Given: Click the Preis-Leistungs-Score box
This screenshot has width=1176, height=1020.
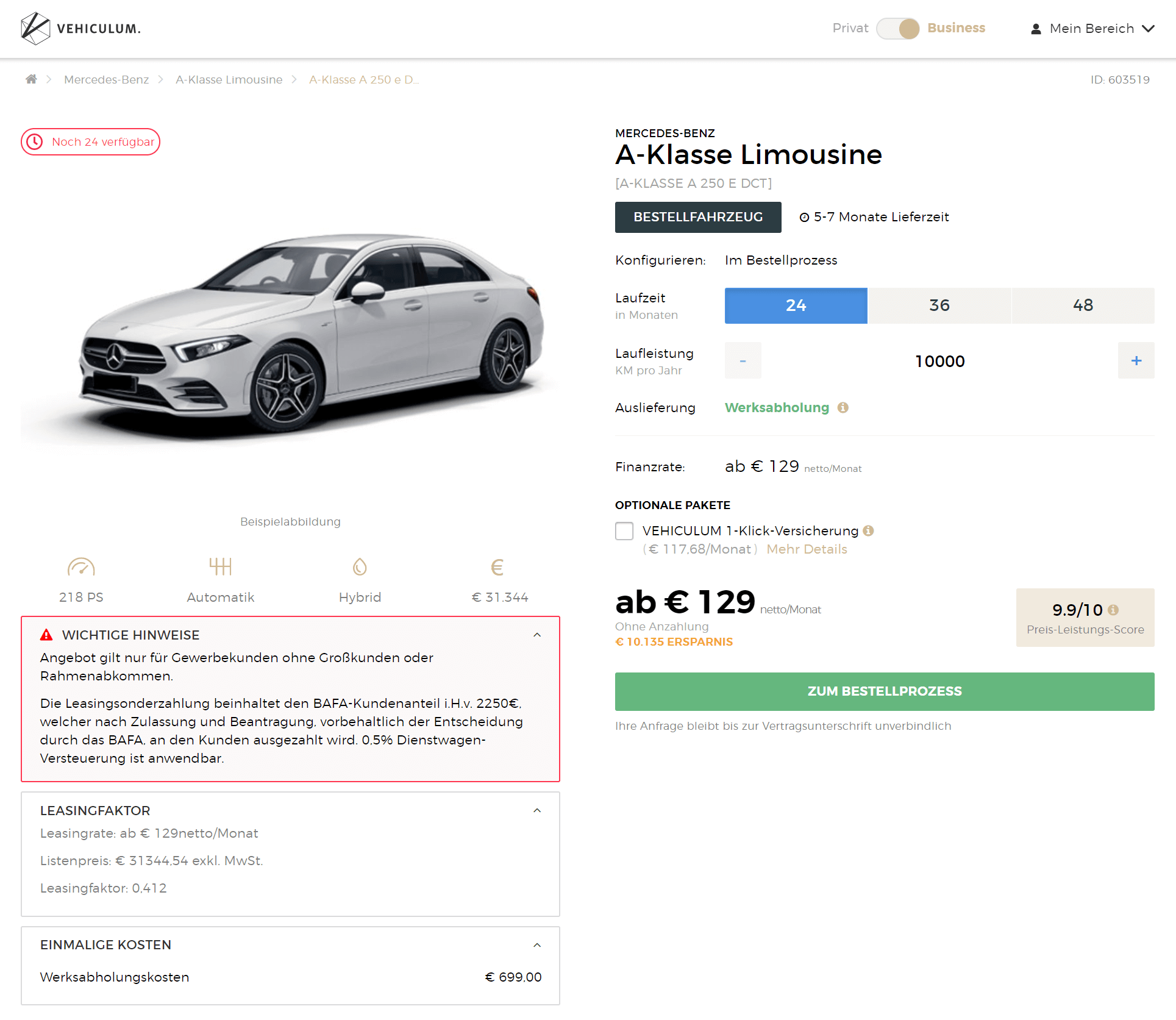Looking at the screenshot, I should [1085, 618].
